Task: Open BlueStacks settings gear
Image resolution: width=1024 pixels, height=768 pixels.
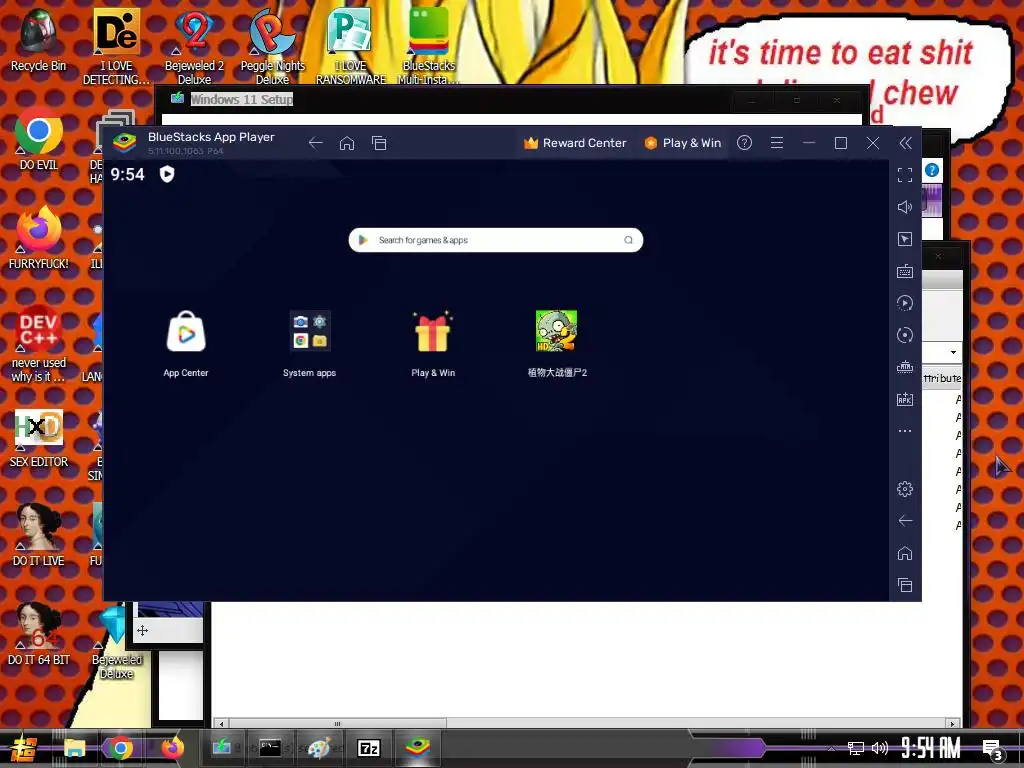Action: [x=905, y=488]
